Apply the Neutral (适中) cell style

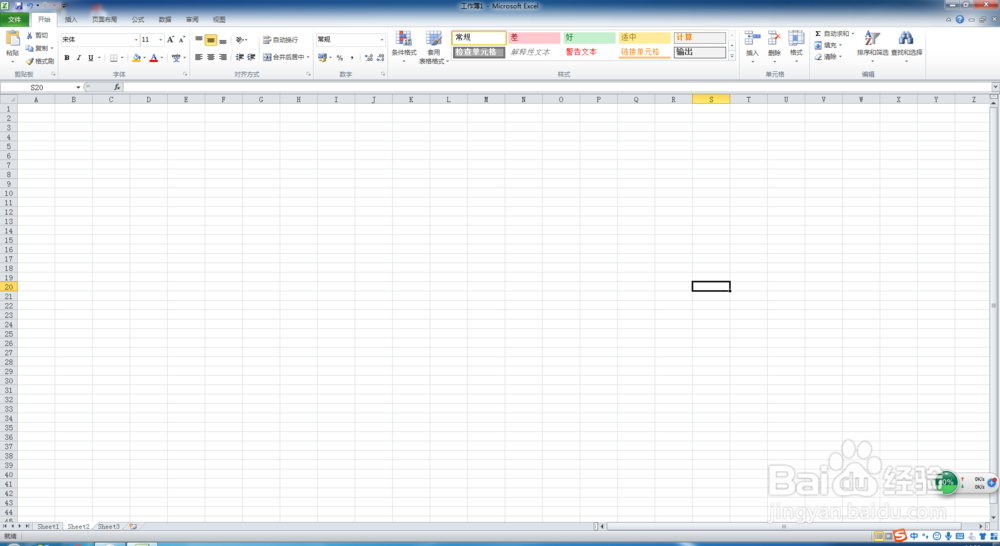645,38
